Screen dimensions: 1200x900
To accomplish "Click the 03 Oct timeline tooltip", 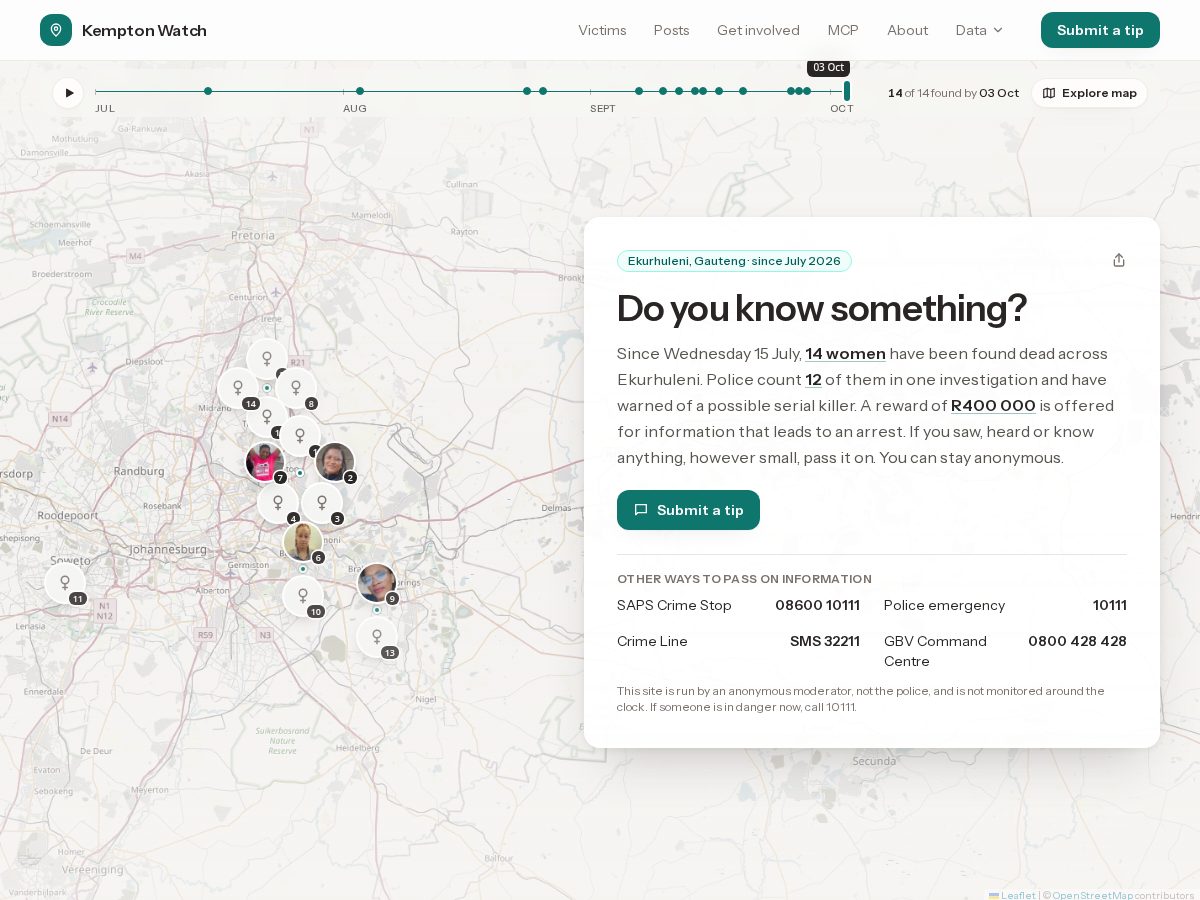I will tap(828, 68).
